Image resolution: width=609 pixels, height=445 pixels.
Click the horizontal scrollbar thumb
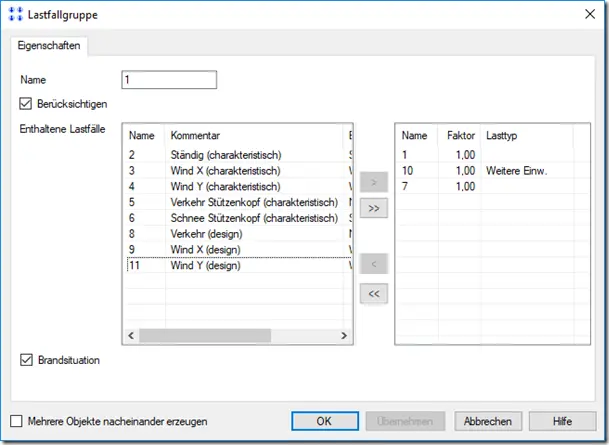click(205, 335)
